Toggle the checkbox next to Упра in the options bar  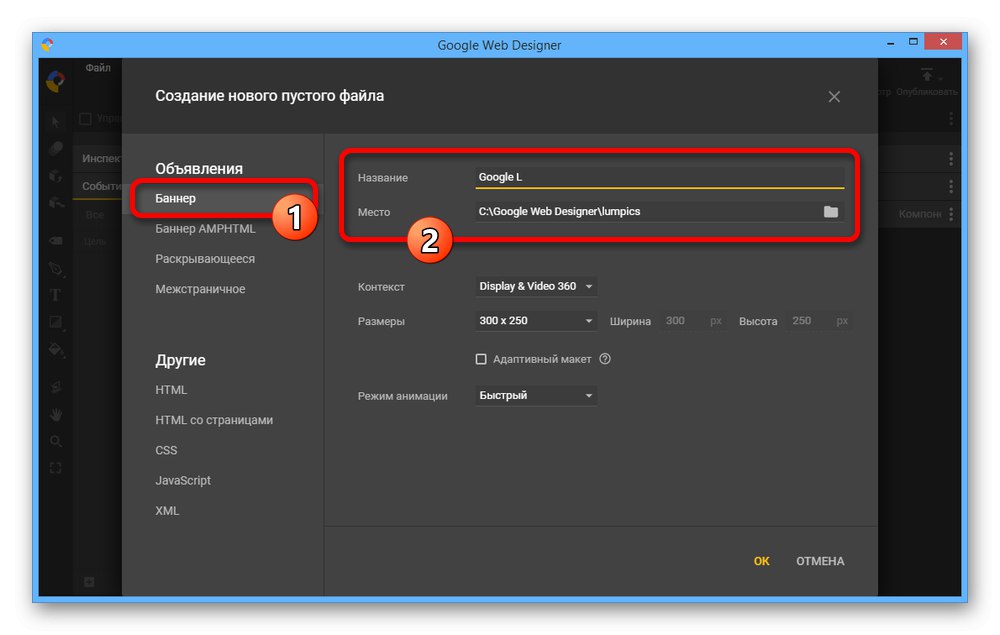pyautogui.click(x=85, y=119)
